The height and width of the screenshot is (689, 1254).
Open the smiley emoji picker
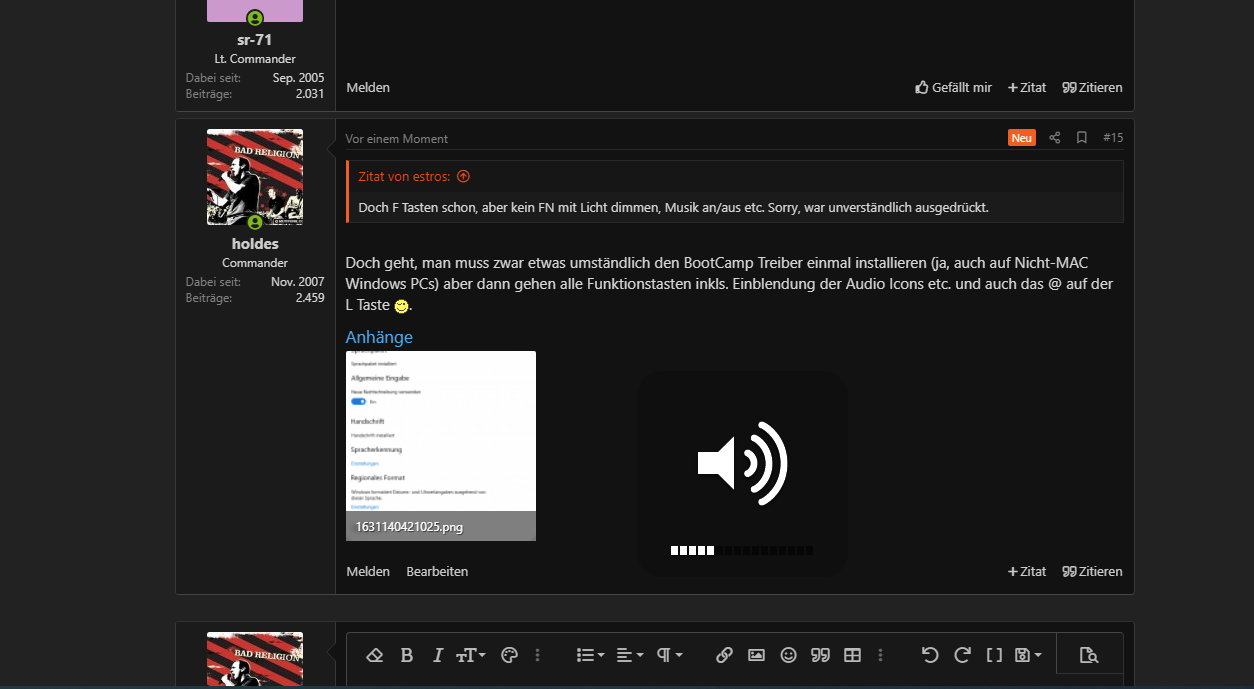789,655
